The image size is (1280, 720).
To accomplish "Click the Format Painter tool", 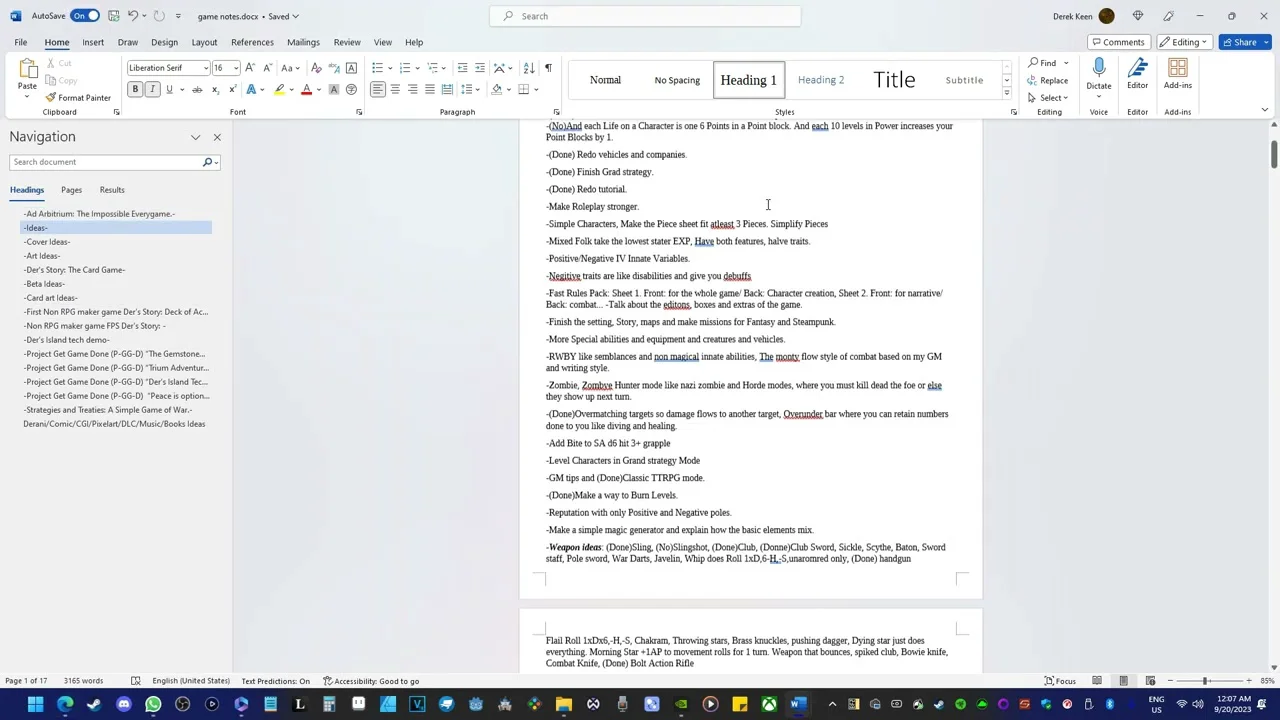I will tap(78, 98).
